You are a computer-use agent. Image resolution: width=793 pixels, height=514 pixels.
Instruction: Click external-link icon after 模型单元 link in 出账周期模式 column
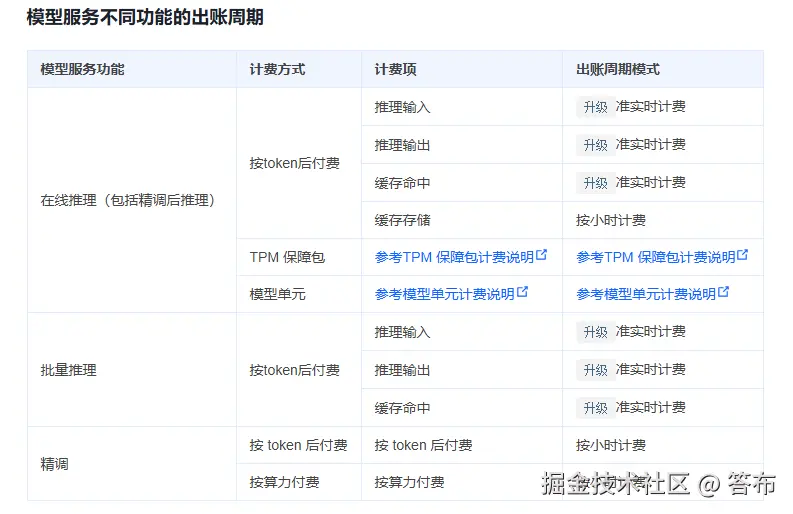(724, 291)
